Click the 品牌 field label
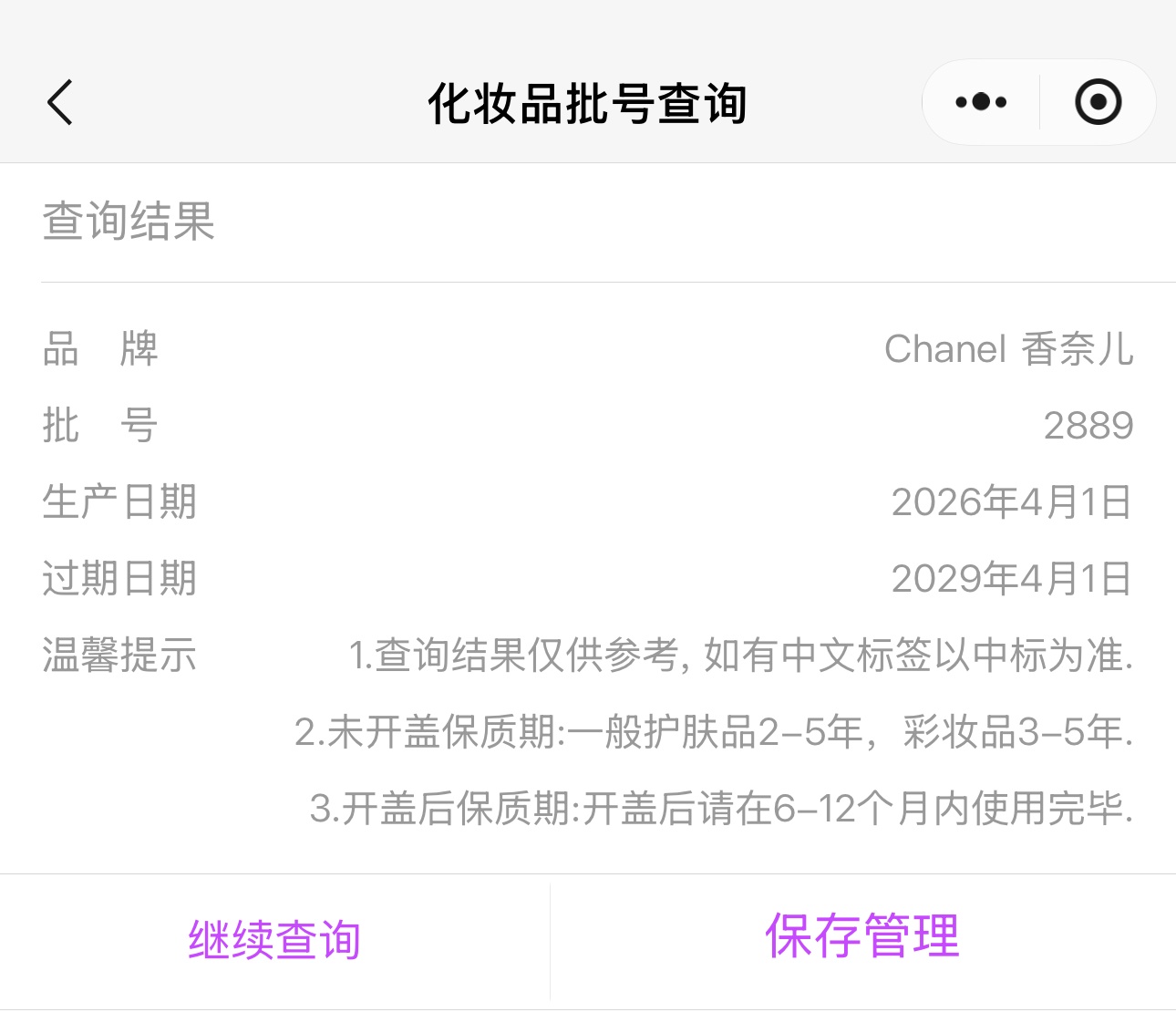This screenshot has width=1176, height=1033. coord(100,349)
